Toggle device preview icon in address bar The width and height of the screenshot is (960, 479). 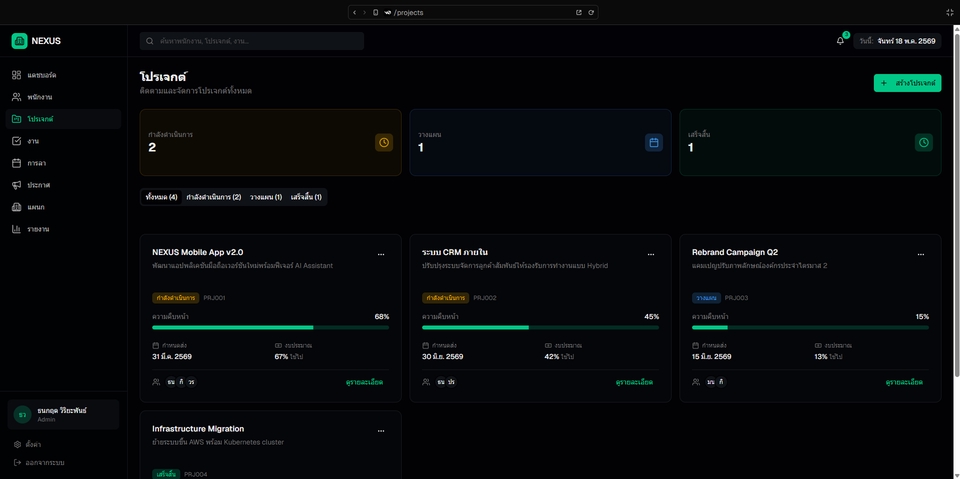pos(375,12)
